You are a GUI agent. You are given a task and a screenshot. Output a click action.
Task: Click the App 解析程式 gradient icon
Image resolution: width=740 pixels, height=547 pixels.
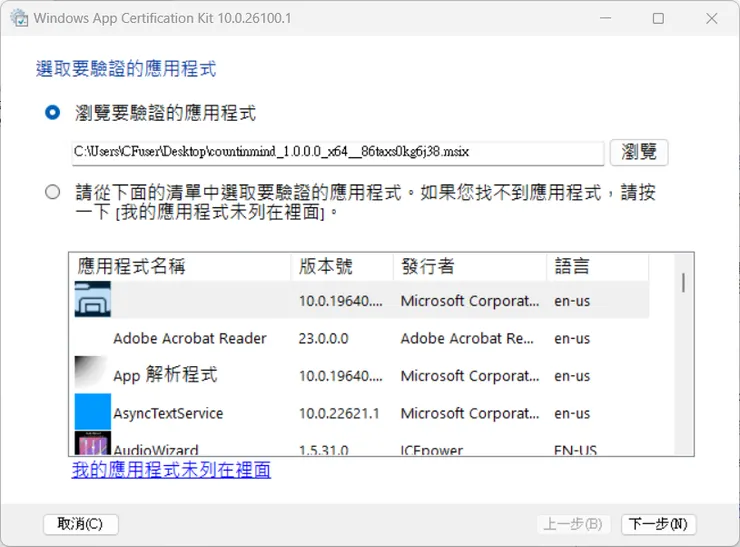[92, 374]
